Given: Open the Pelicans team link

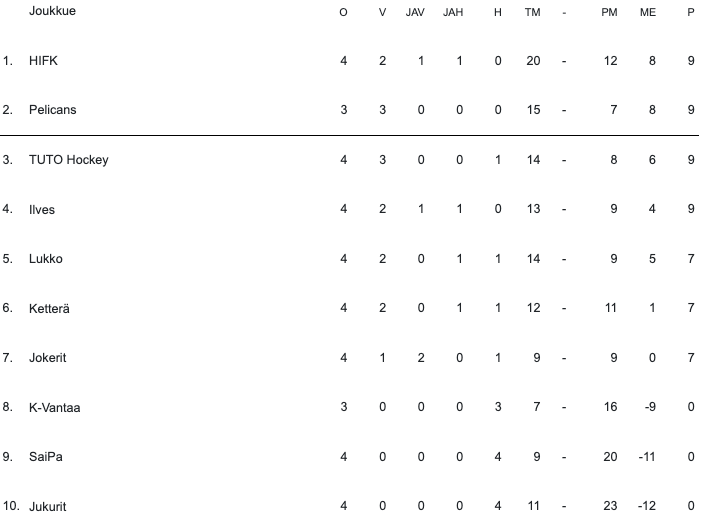Looking at the screenshot, I should tap(52, 110).
